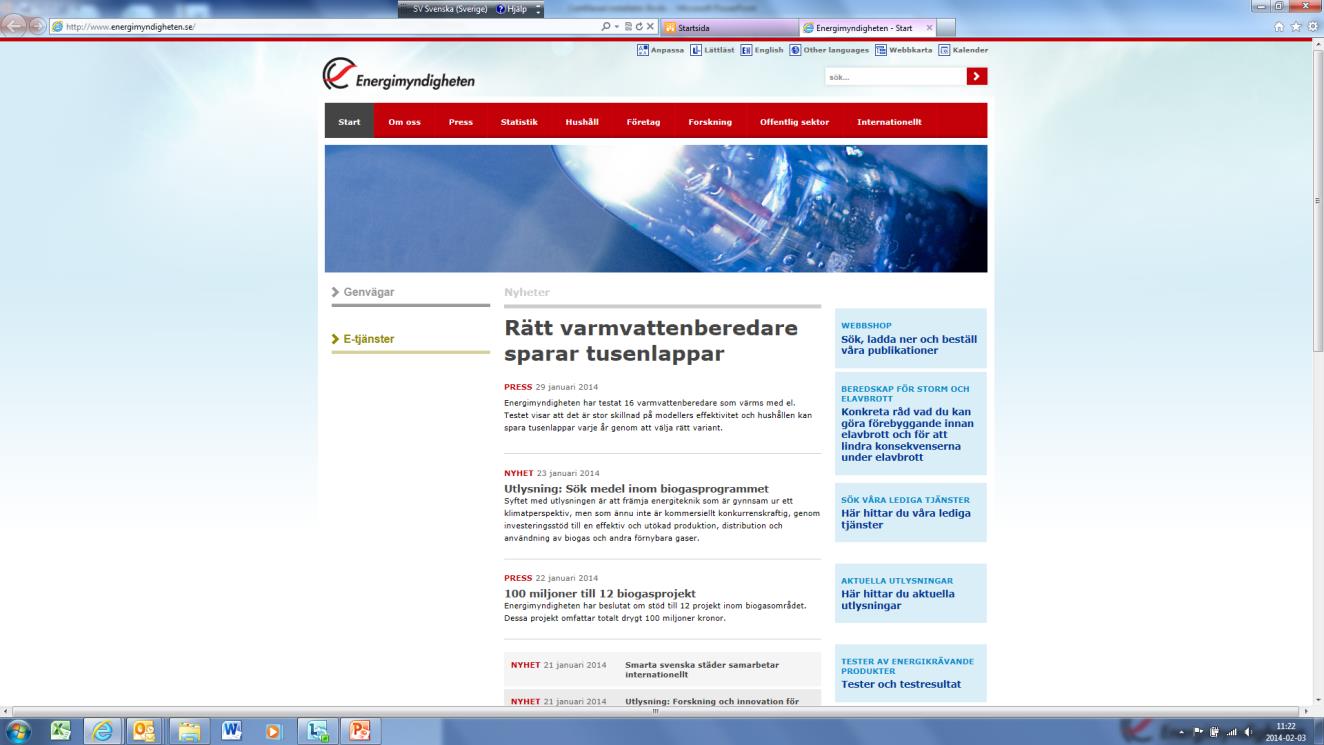Open Smarta svenska städer samarbetar internationellt link
The height and width of the screenshot is (745, 1324).
tap(702, 669)
